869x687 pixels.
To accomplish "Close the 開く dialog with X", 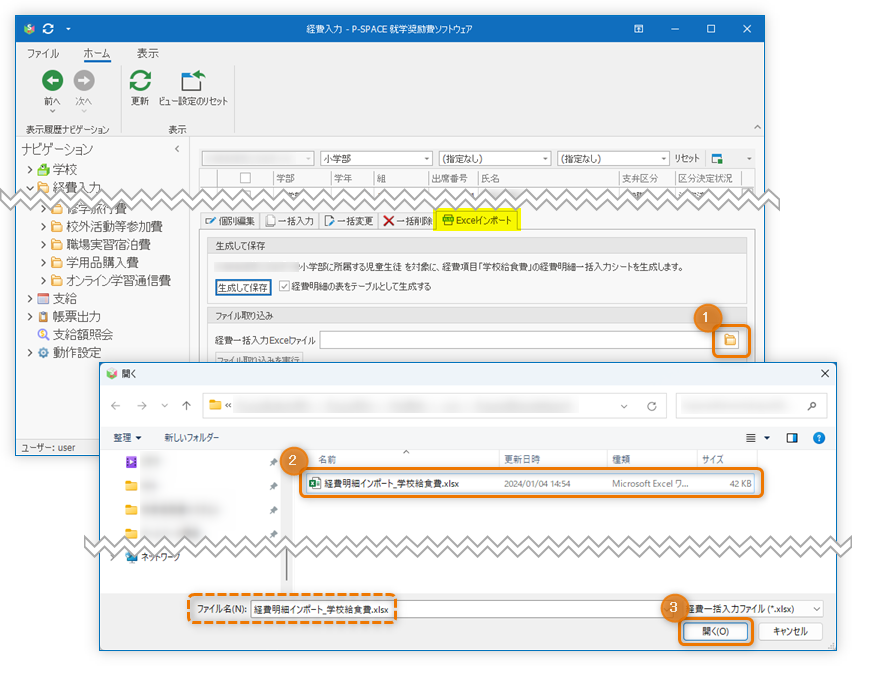I will 825,373.
